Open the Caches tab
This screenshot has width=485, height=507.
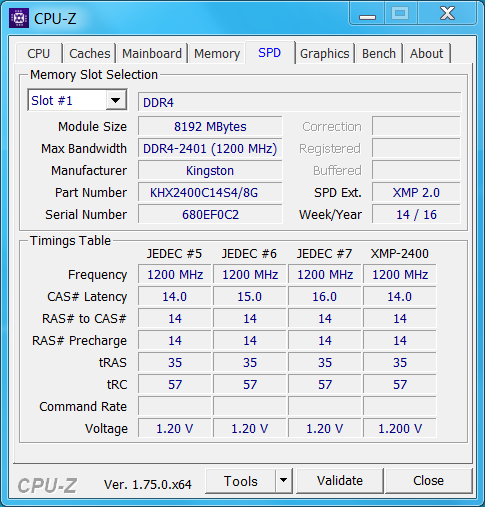[89, 53]
